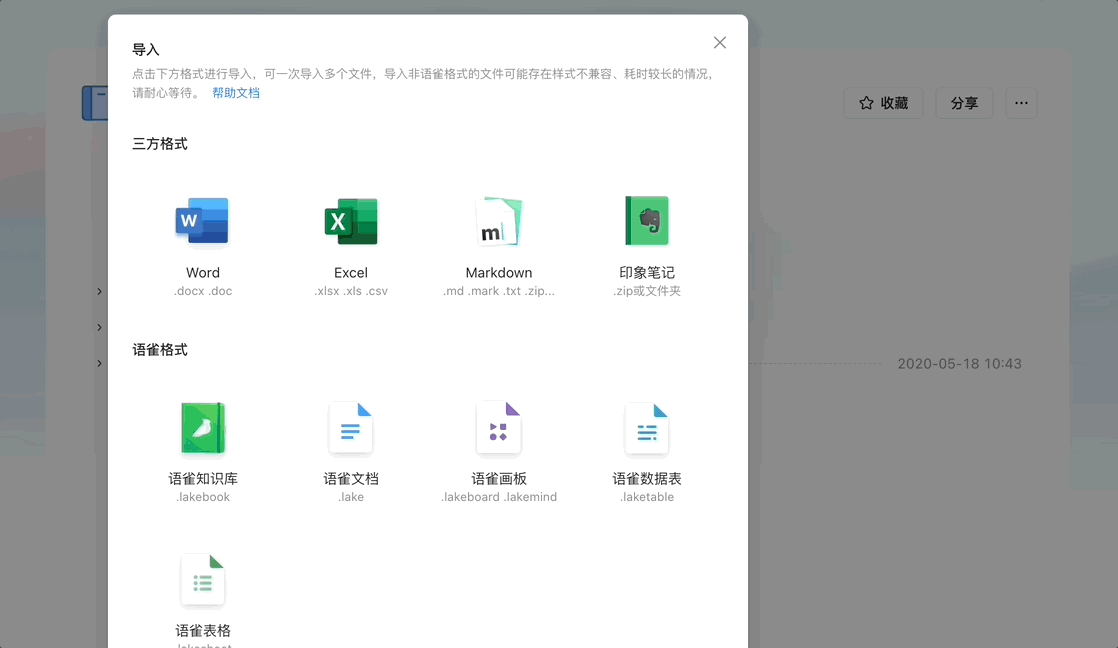Click the 三方格式 section heading

(160, 144)
